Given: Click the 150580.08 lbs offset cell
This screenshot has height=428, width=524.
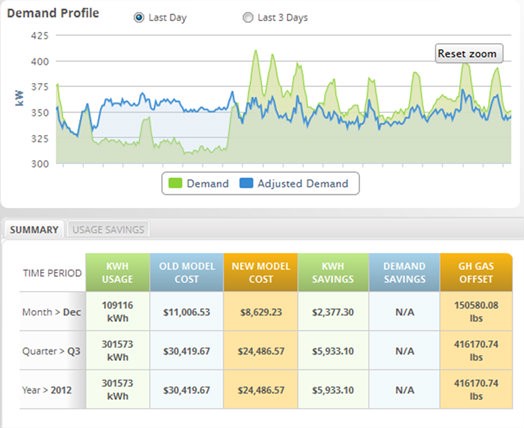Looking at the screenshot, I should point(476,311).
